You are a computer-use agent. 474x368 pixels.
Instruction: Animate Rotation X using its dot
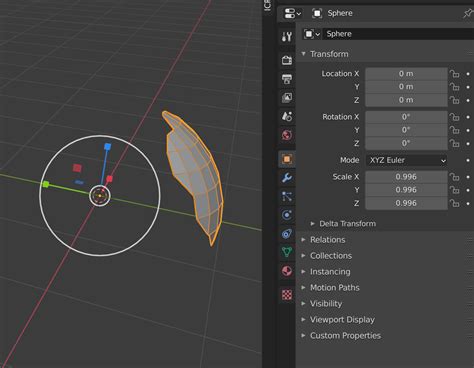click(x=468, y=117)
